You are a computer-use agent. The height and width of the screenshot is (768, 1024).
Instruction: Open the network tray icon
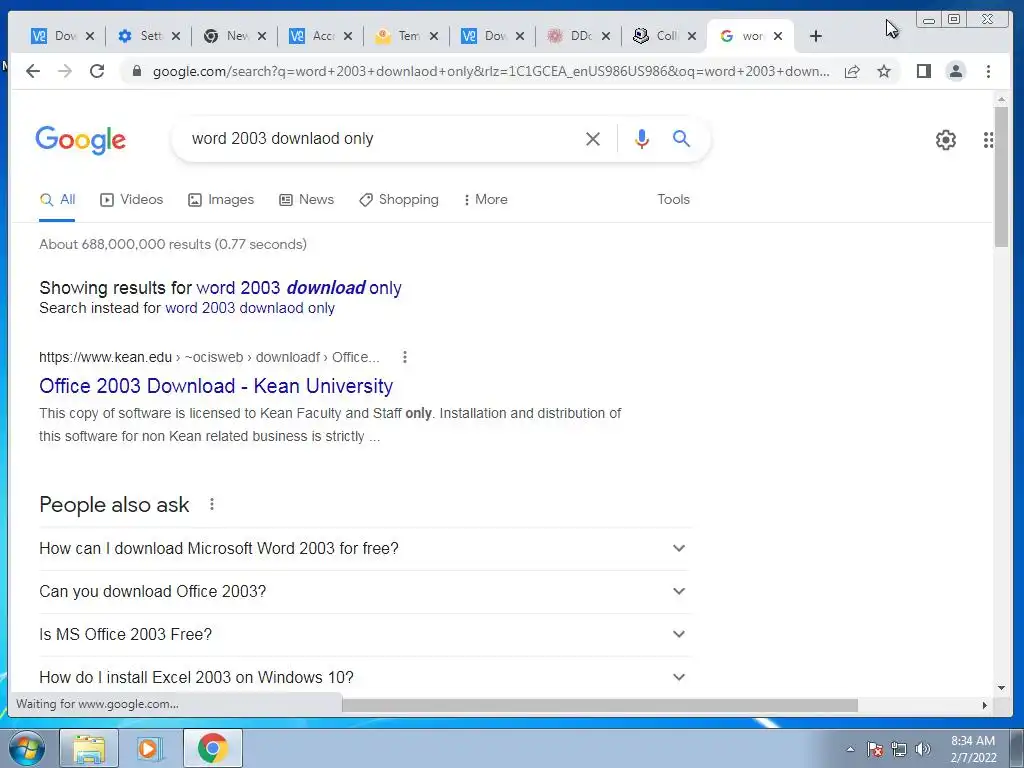[899, 749]
